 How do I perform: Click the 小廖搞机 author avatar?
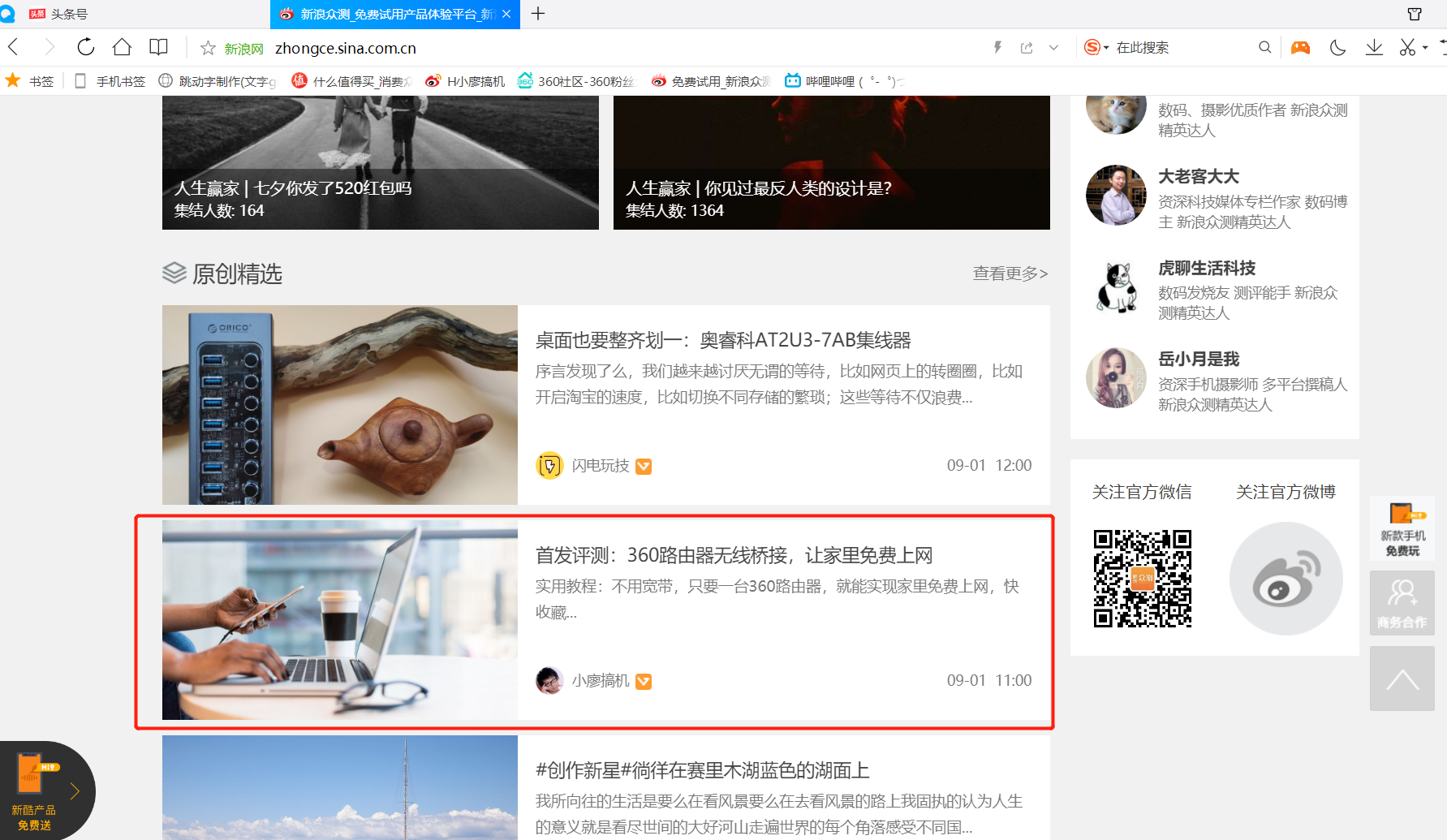549,680
